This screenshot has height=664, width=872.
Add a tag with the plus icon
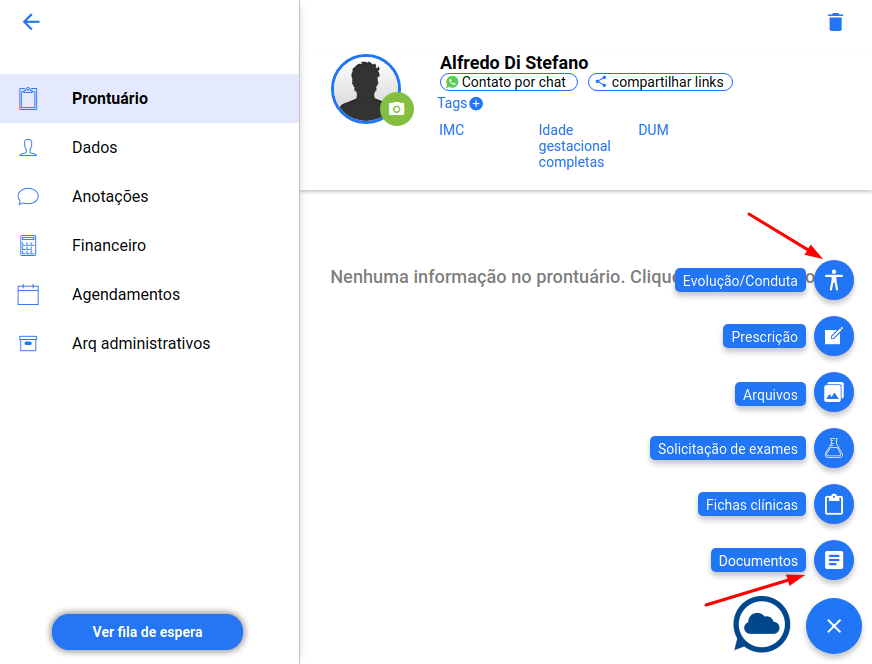pyautogui.click(x=476, y=103)
